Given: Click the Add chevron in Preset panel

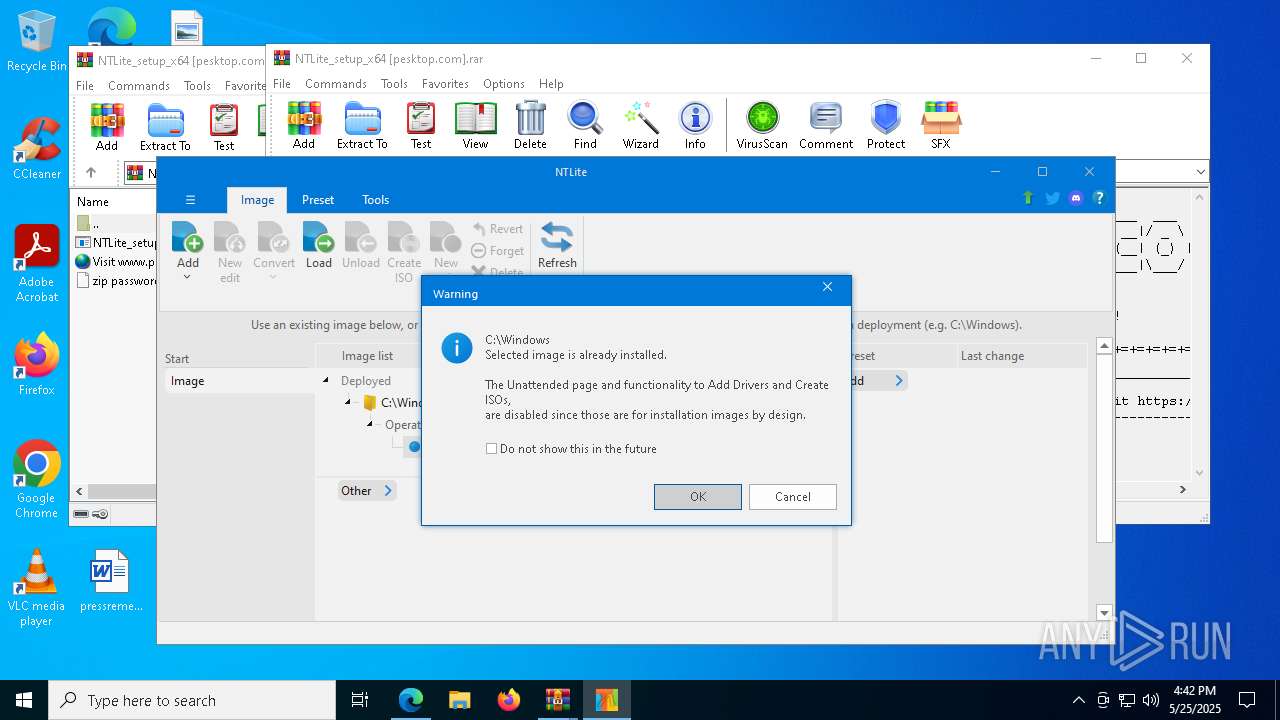Looking at the screenshot, I should 899,381.
